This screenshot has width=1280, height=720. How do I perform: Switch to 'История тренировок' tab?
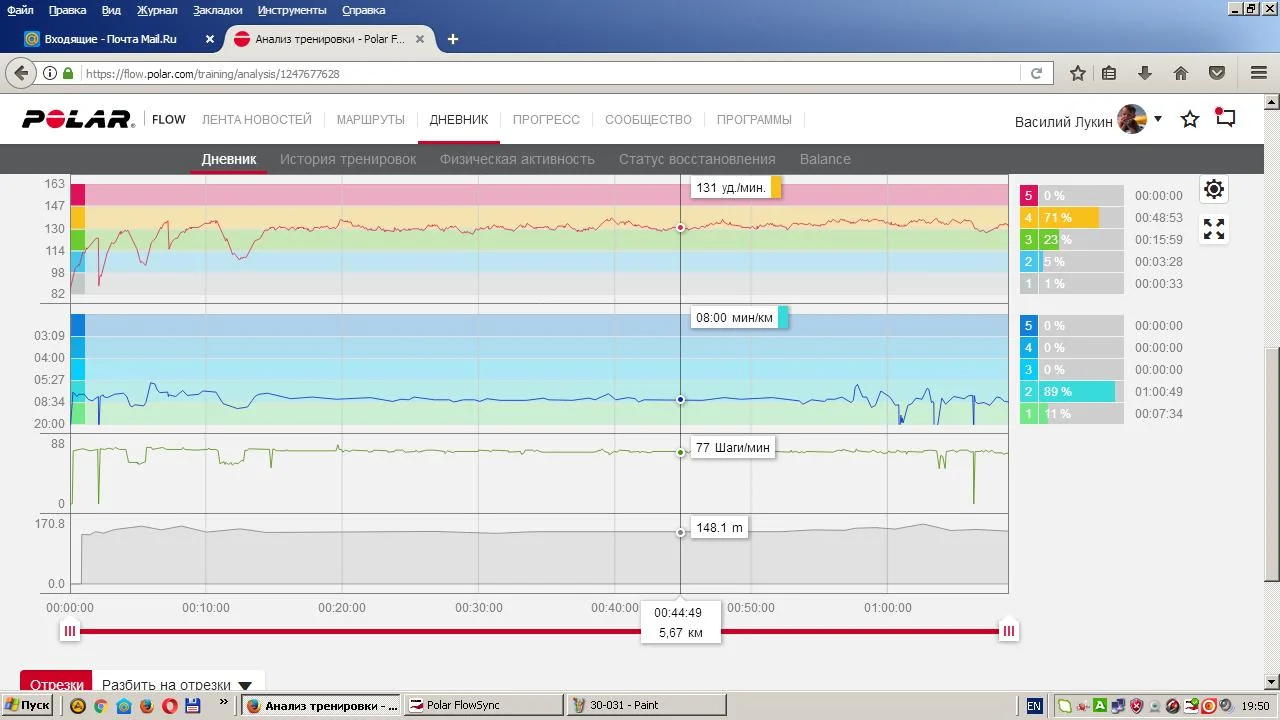[x=347, y=159]
